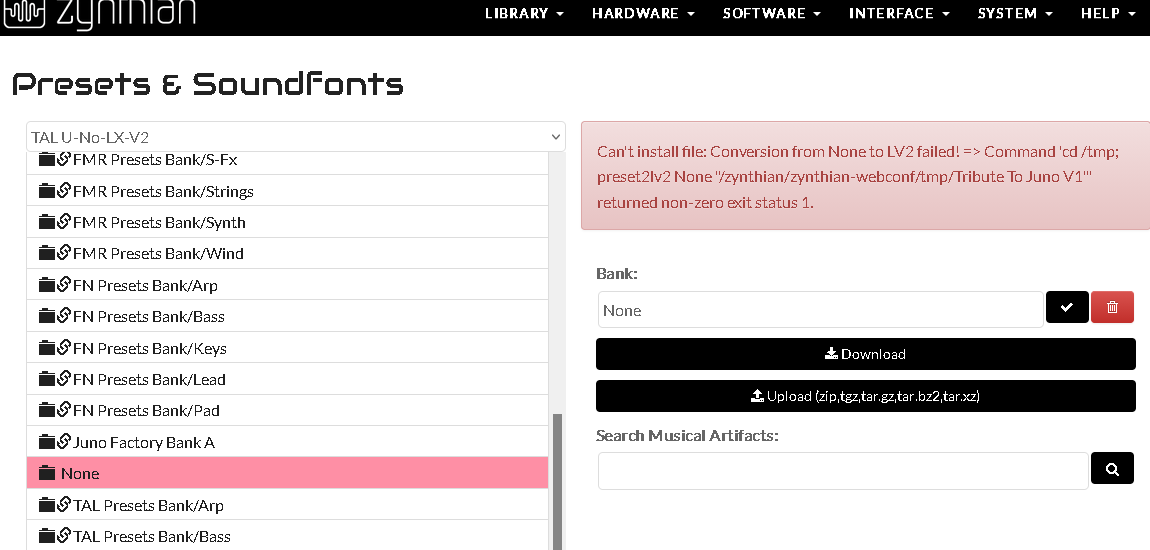
Task: Click folder icon of the None bank
Action: 46,473
